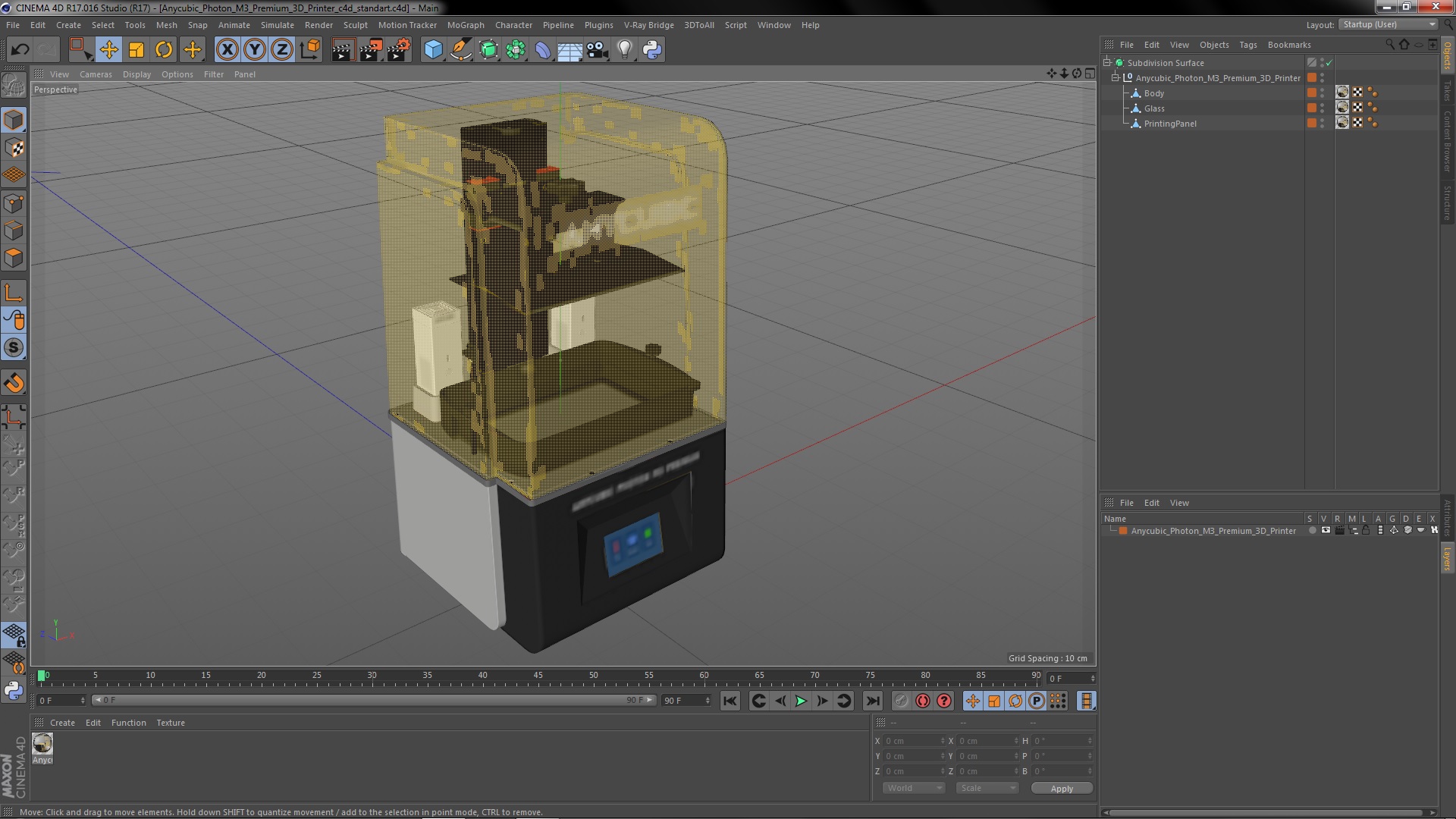The image size is (1456, 819).
Task: Toggle Body visibility dots
Action: coord(1323,93)
